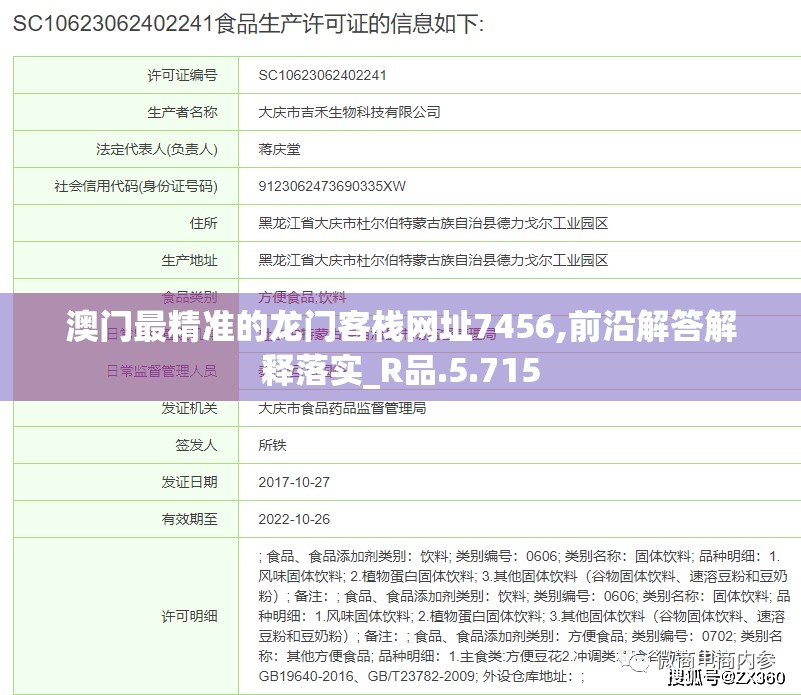This screenshot has height=695, width=801.
Task: Select the issue date 2017-10-27
Action: point(294,482)
